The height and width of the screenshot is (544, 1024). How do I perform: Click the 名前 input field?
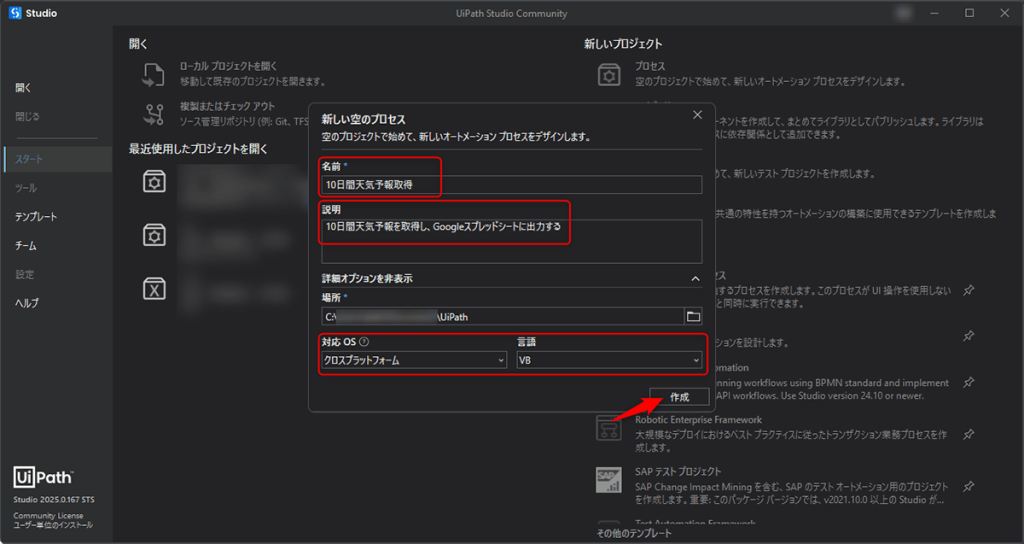(511, 185)
